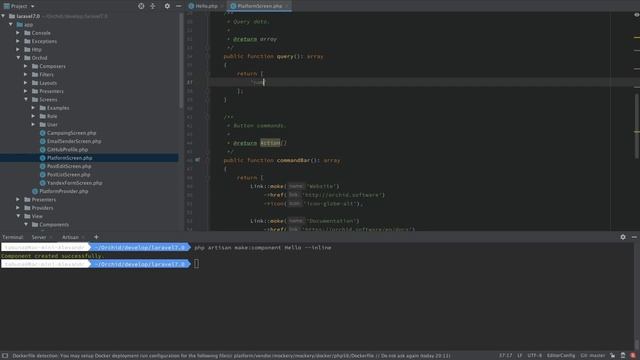Image resolution: width=640 pixels, height=360 pixels.
Task: Select the Examples folder
Action: (x=58, y=108)
